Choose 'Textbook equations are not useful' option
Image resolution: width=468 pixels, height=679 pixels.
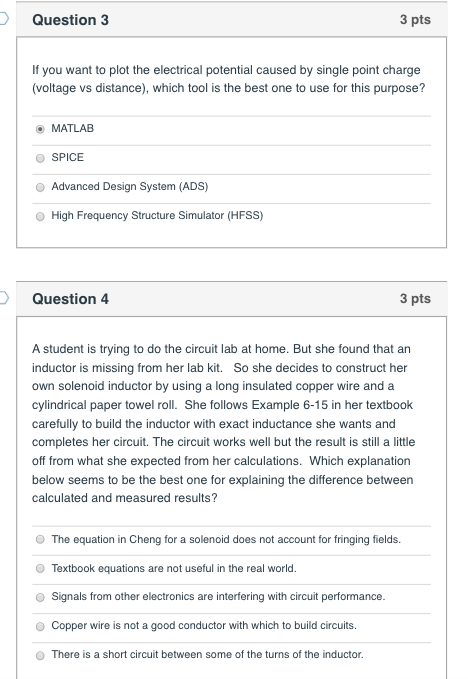(40, 568)
